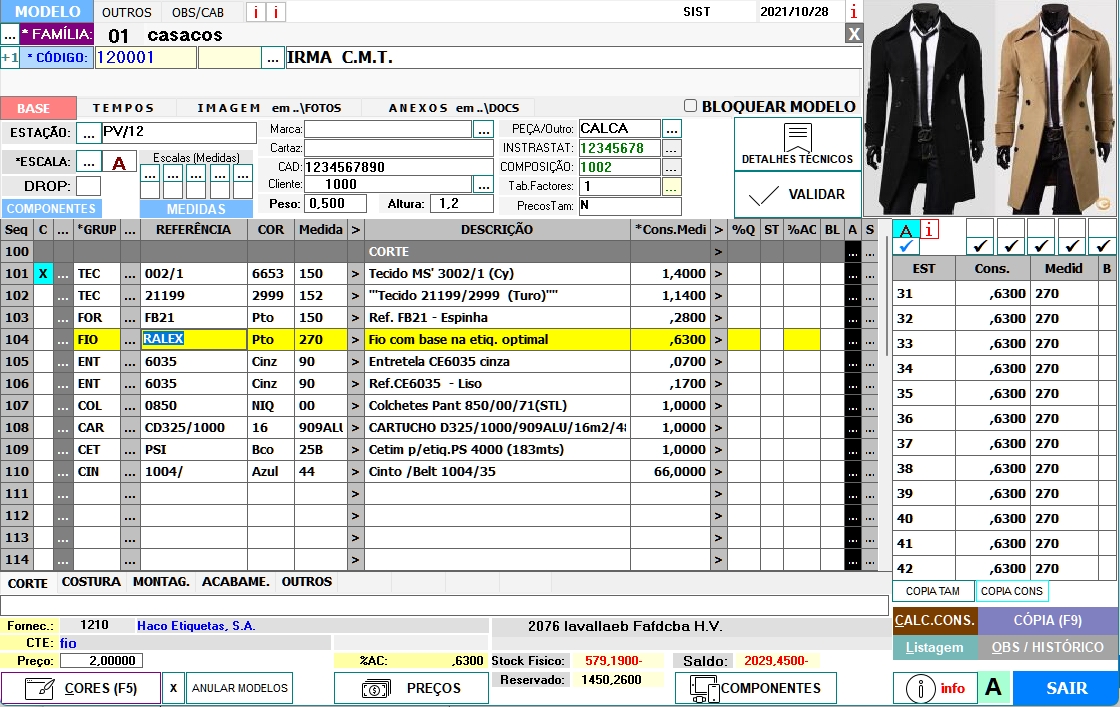Viewport: 1120px width, 707px height.
Task: Click the info button beside SAIR
Action: (934, 688)
